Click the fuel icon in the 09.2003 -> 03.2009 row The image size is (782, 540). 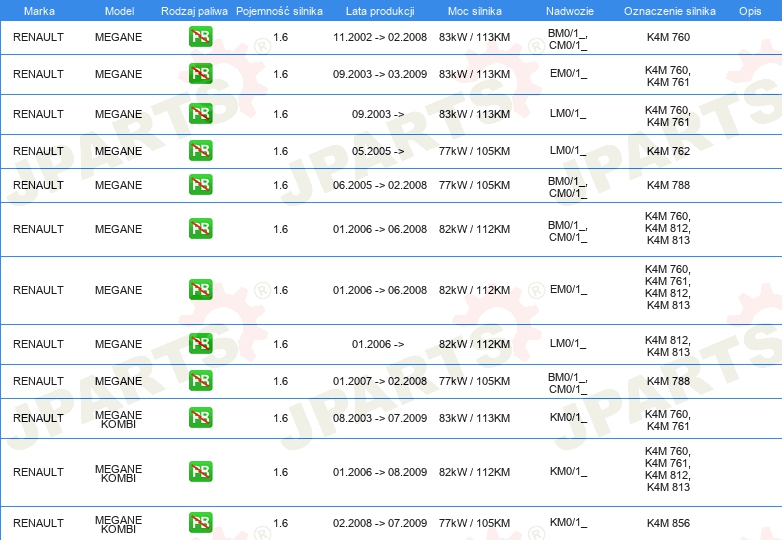coord(200,73)
